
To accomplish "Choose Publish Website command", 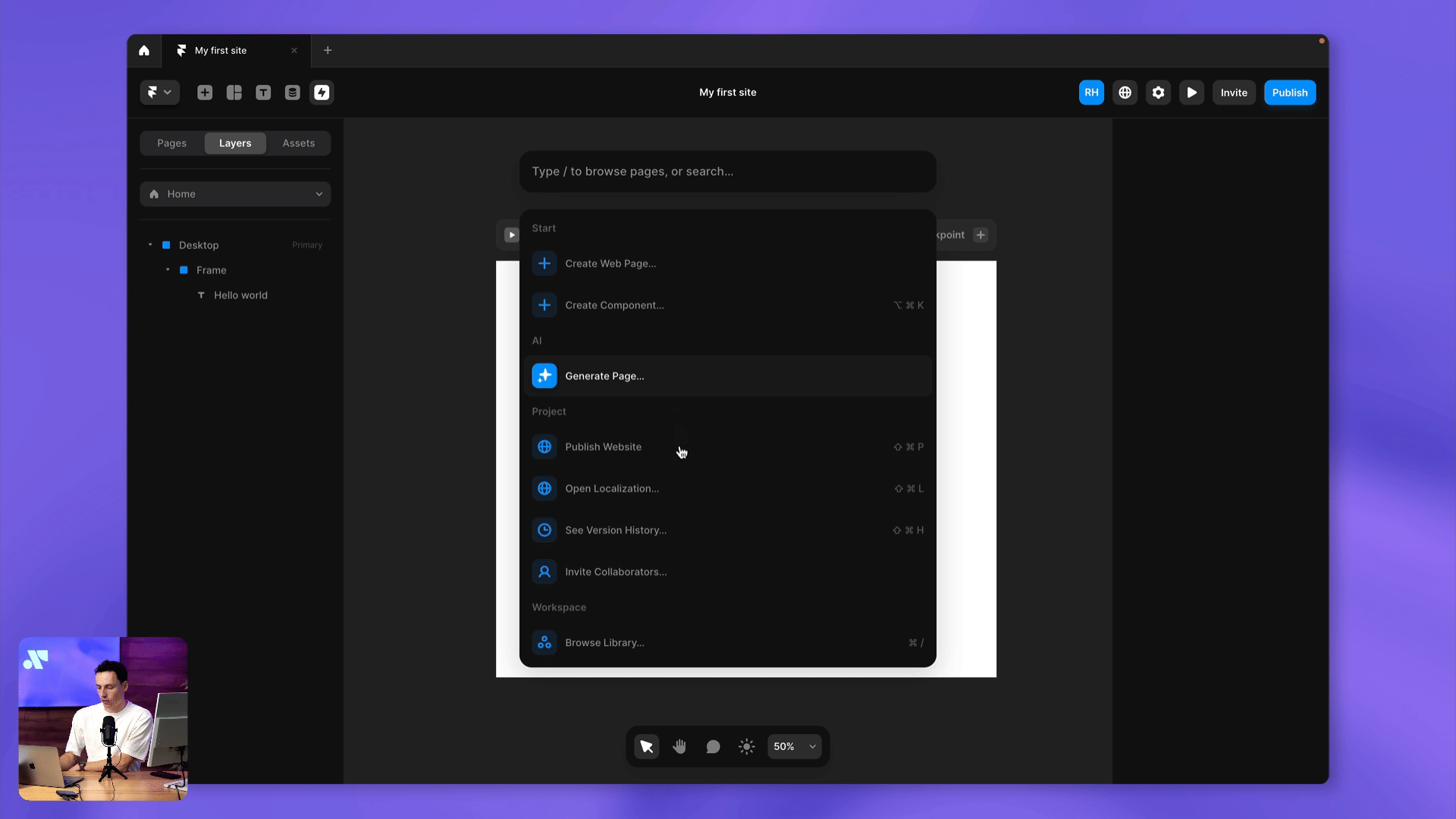I will click(727, 447).
